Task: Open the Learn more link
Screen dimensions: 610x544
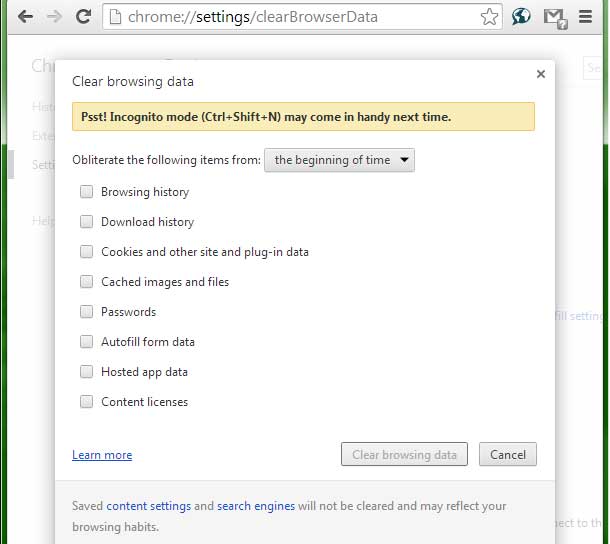Action: click(x=102, y=455)
